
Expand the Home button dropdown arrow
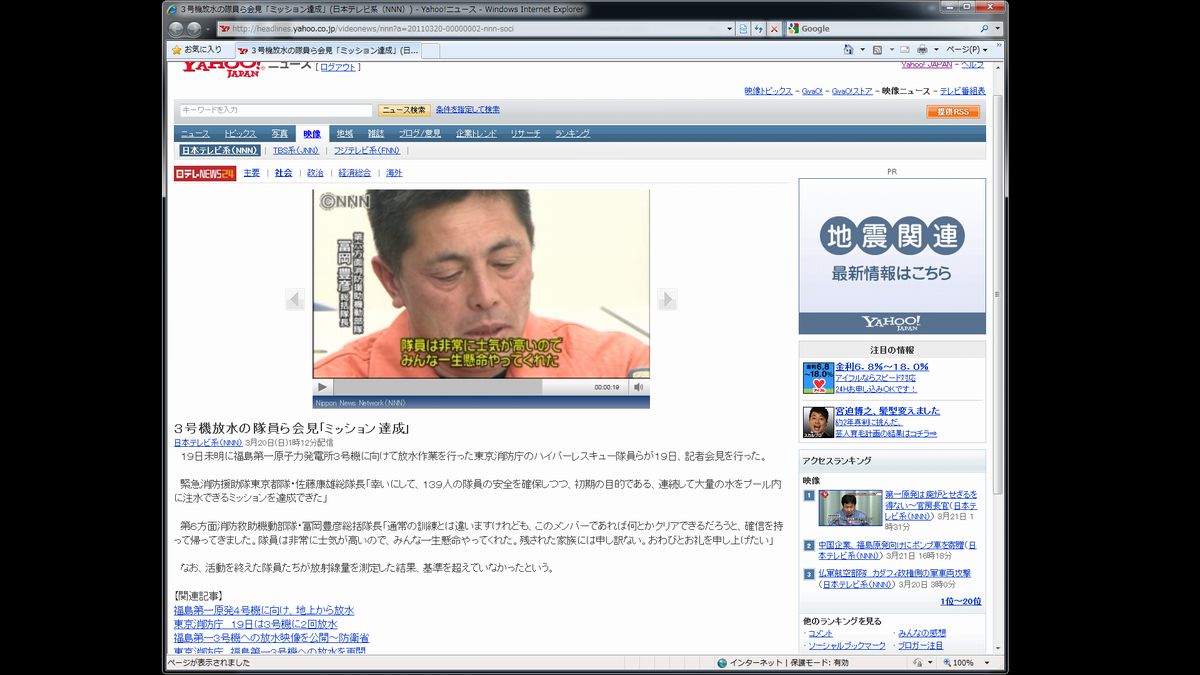(x=861, y=49)
